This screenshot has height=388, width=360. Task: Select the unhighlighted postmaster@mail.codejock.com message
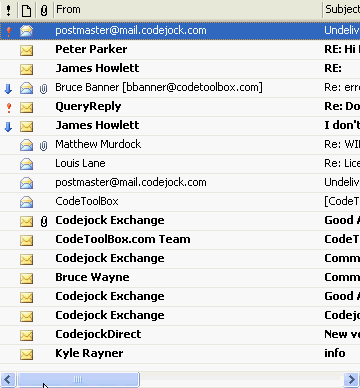[180, 183]
